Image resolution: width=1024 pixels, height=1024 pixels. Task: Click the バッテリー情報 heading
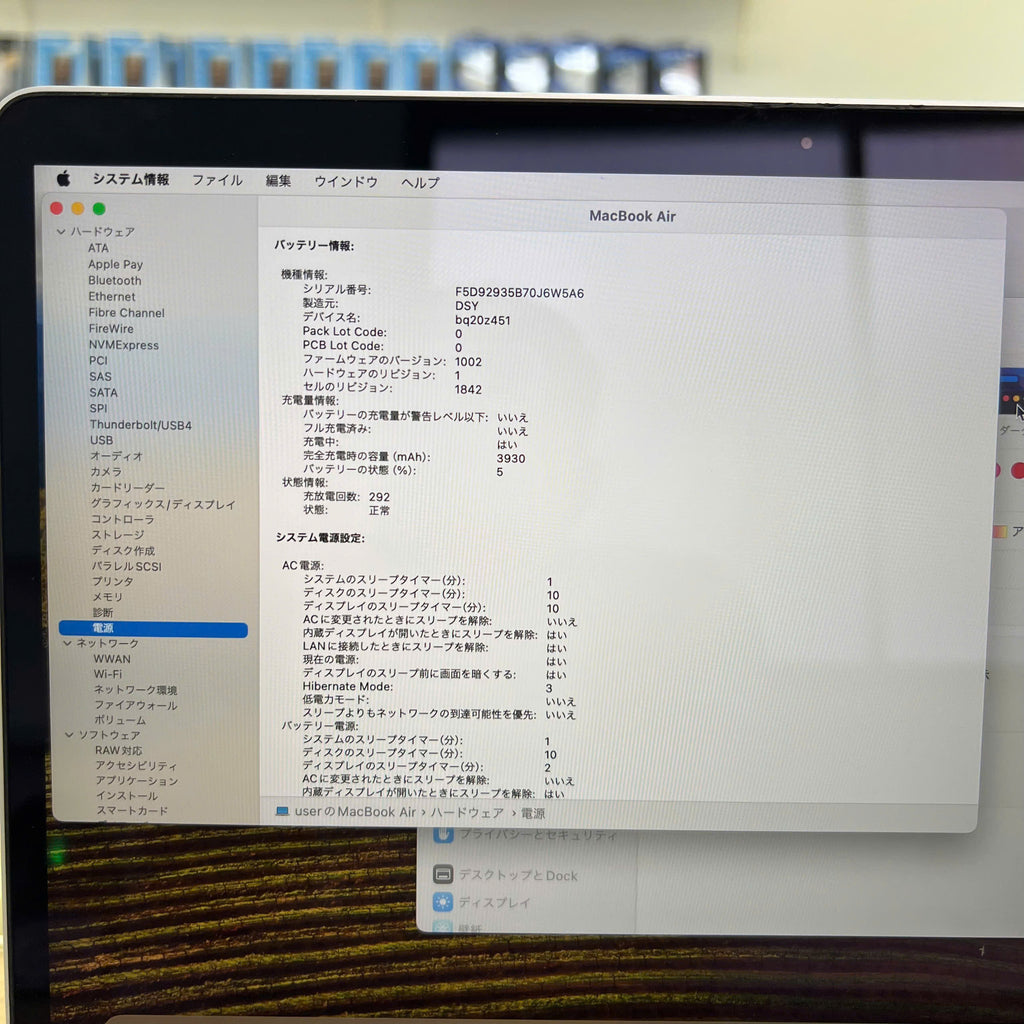(x=314, y=246)
